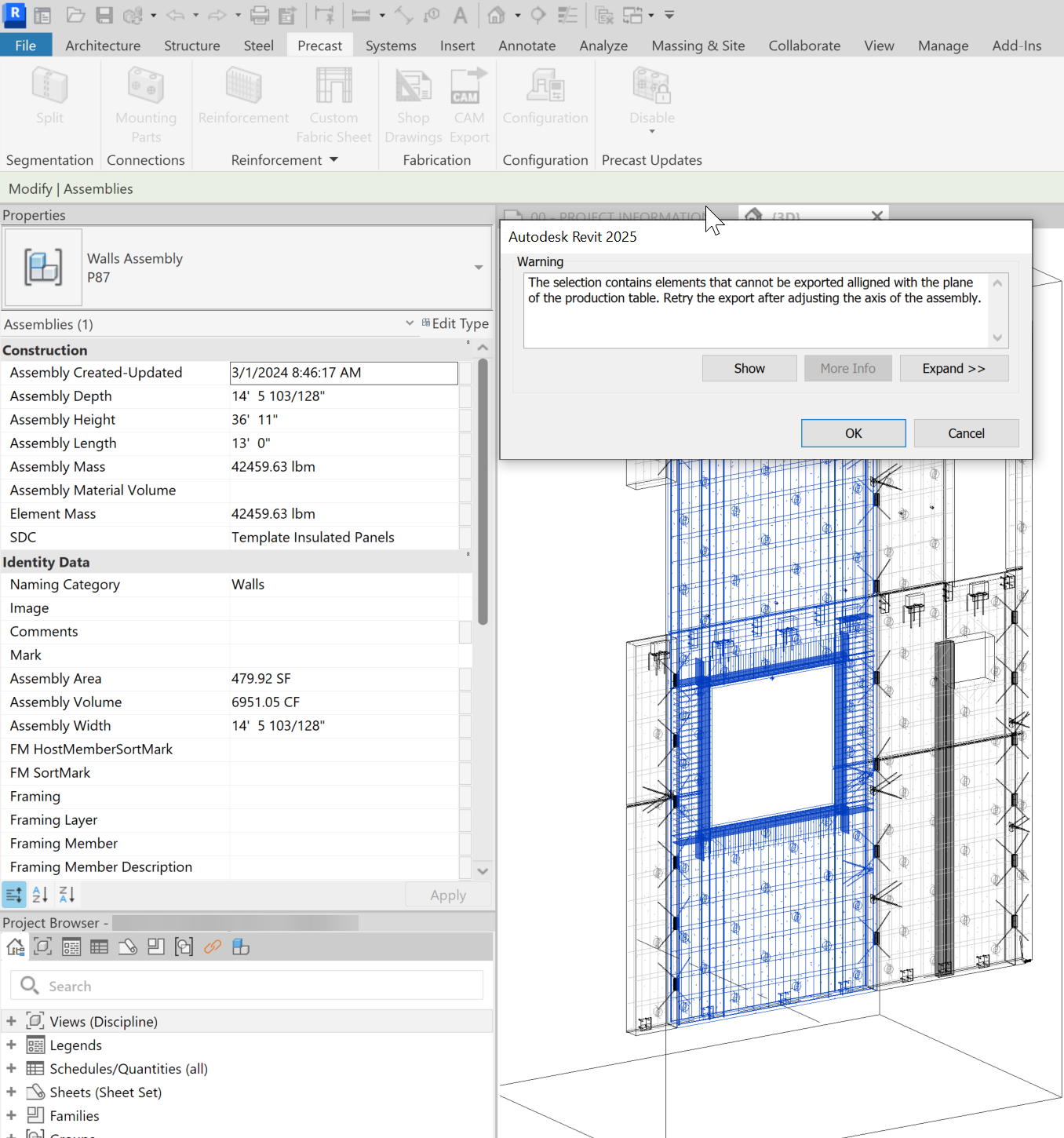Image resolution: width=1064 pixels, height=1138 pixels.
Task: Dismiss the warning with OK
Action: pos(853,432)
